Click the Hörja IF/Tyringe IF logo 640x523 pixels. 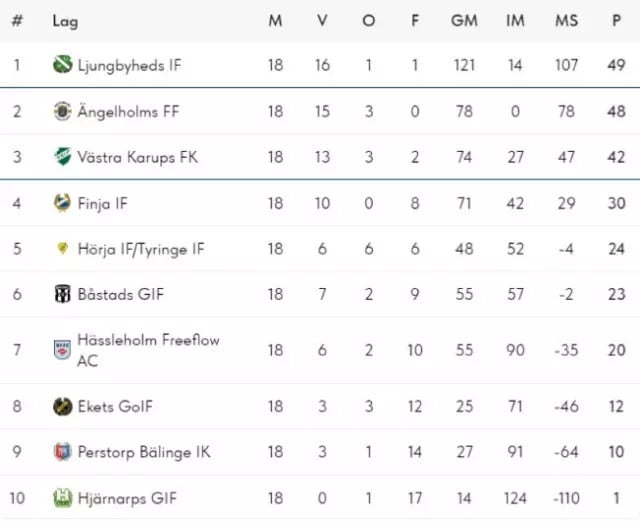point(62,249)
